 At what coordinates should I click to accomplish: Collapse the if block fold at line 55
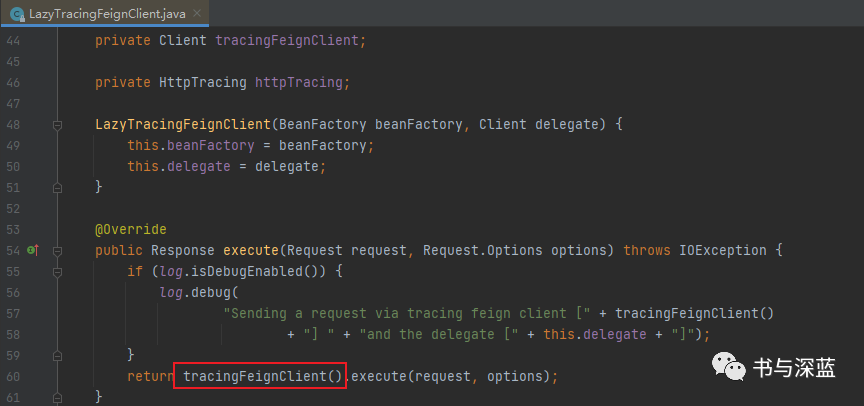pos(57,272)
